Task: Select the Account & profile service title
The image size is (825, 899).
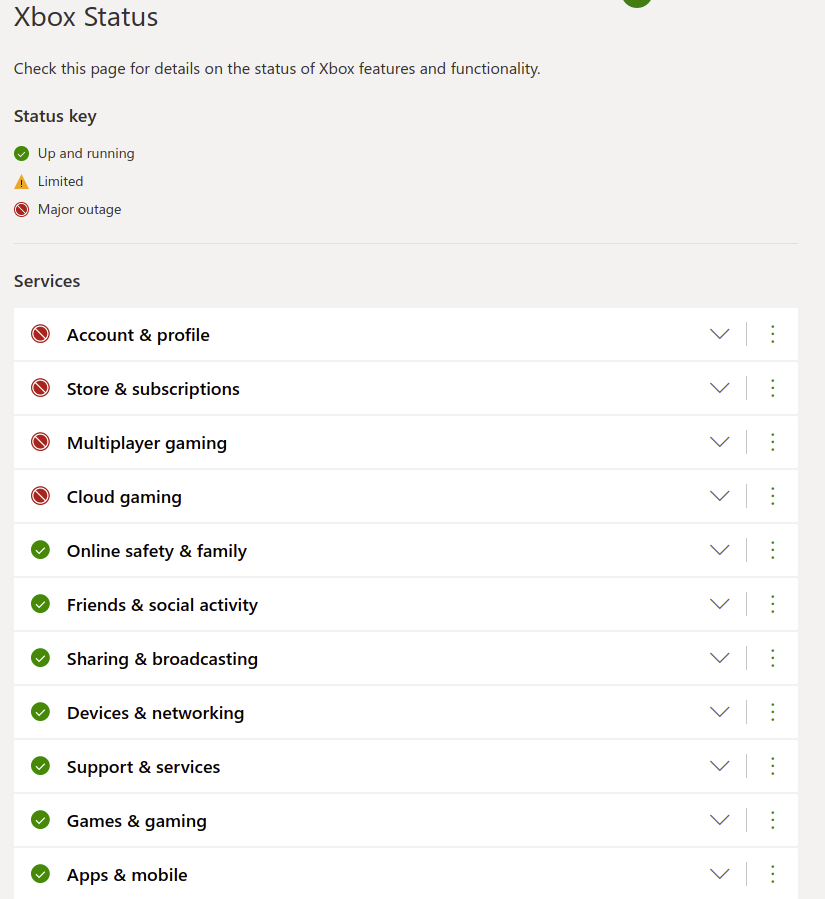Action: 138,335
